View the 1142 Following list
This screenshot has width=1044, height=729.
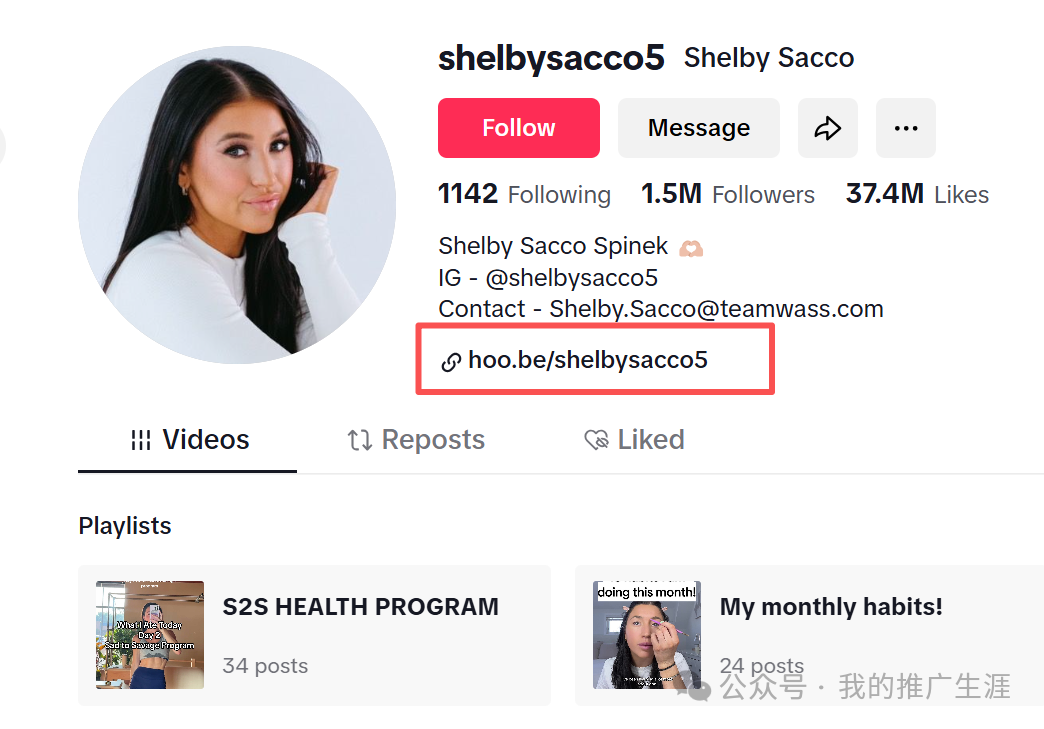click(524, 194)
